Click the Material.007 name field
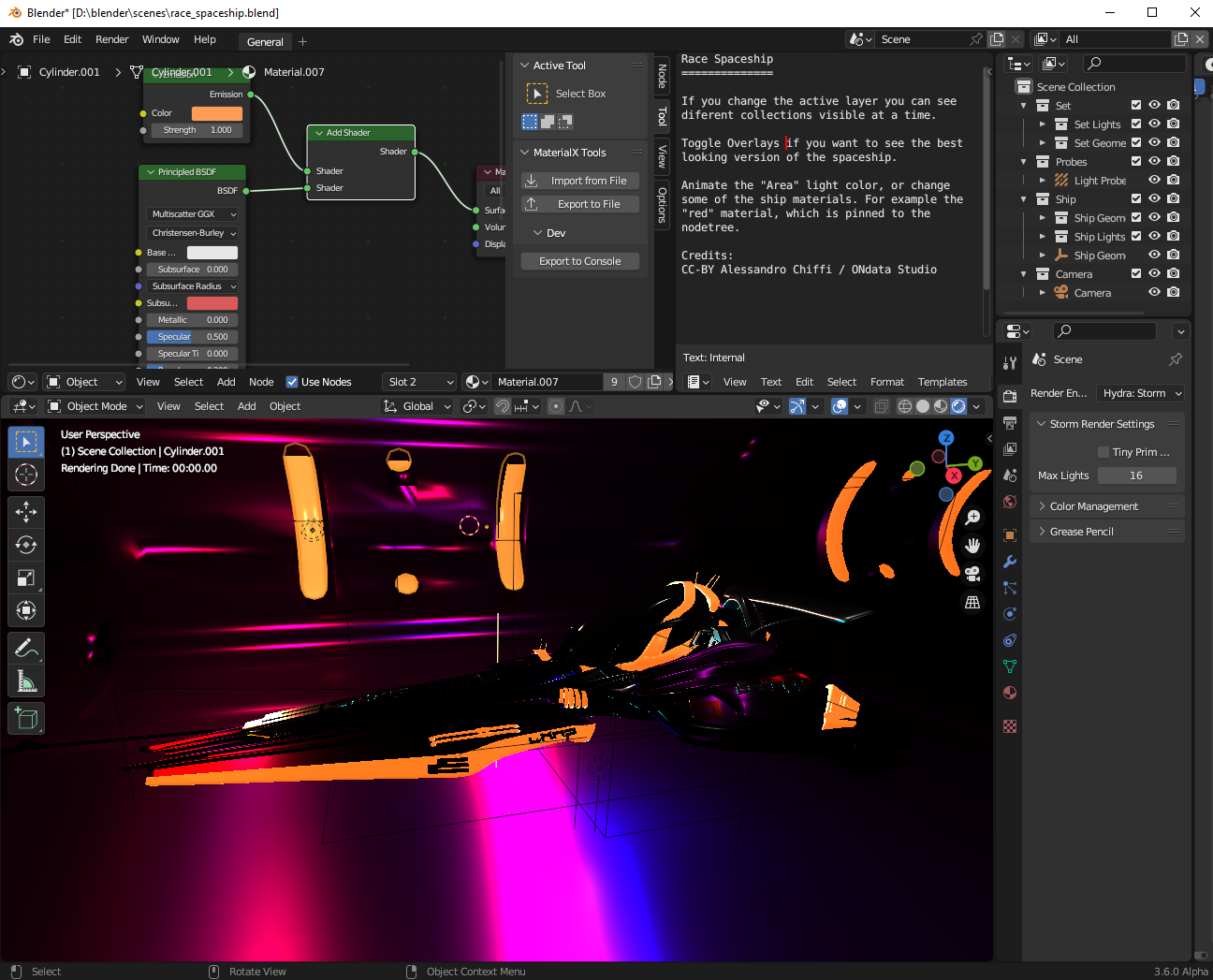 click(x=548, y=382)
